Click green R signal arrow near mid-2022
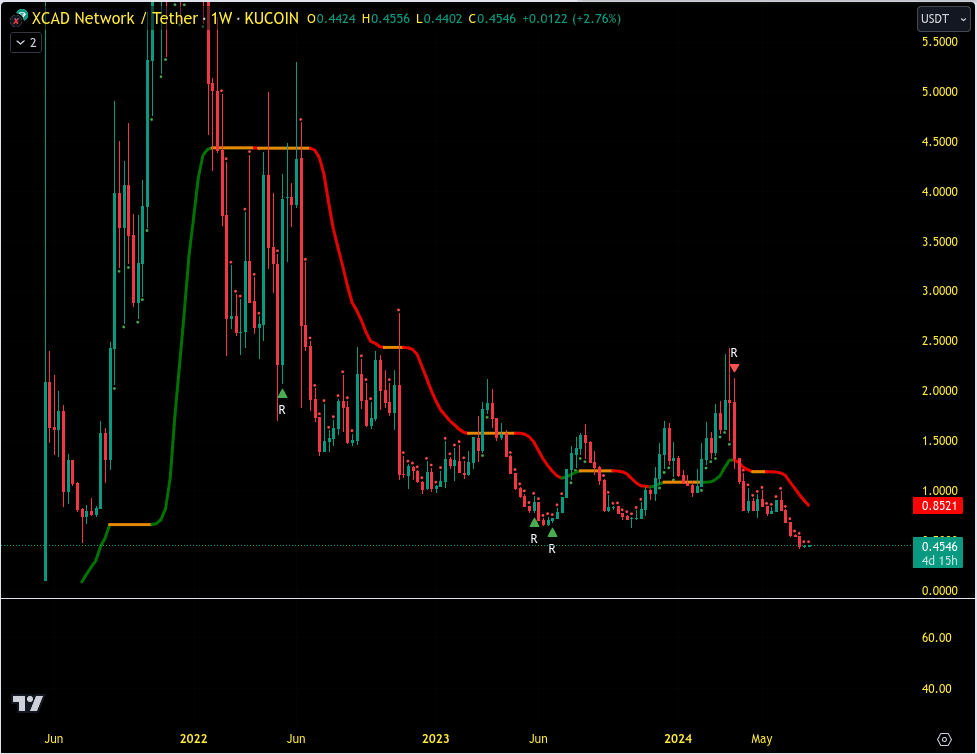The height and width of the screenshot is (754, 977). pyautogui.click(x=282, y=393)
